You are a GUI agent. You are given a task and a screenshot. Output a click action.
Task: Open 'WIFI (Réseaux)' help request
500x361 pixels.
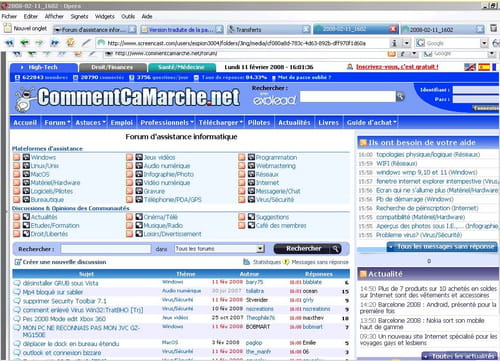coord(397,163)
